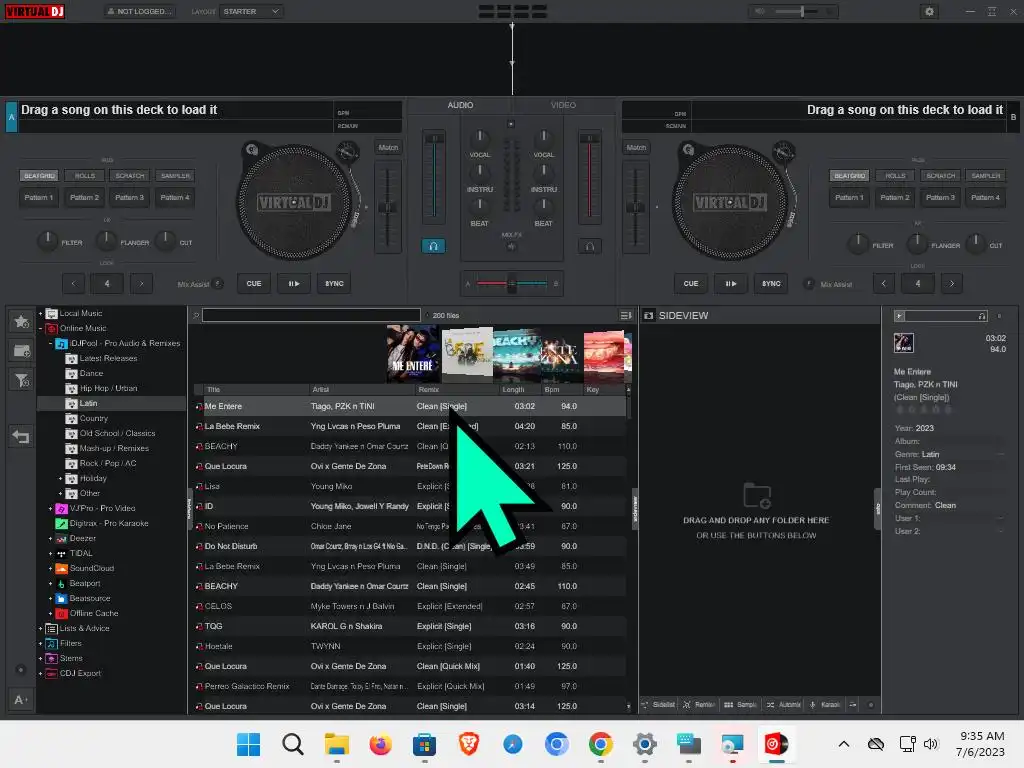The image size is (1024, 768).
Task: Expand the CDJ Export node
Action: click(40, 674)
